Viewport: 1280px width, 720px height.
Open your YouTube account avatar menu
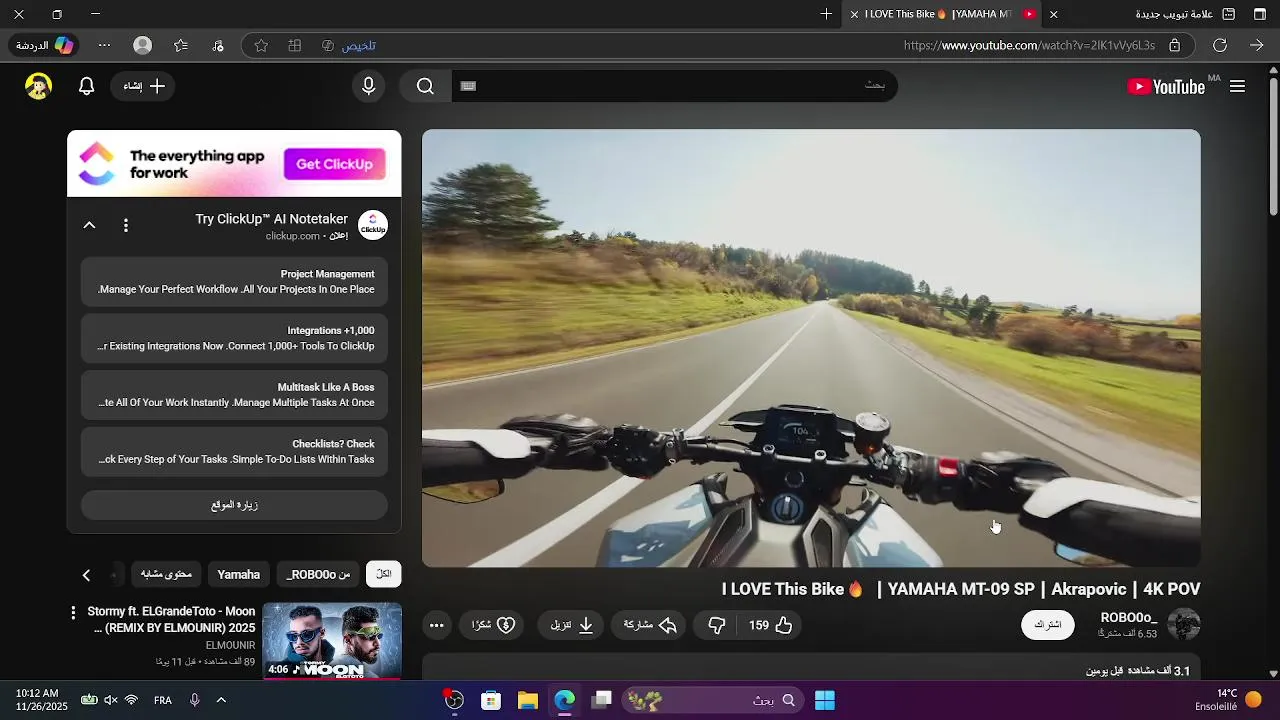(x=38, y=86)
